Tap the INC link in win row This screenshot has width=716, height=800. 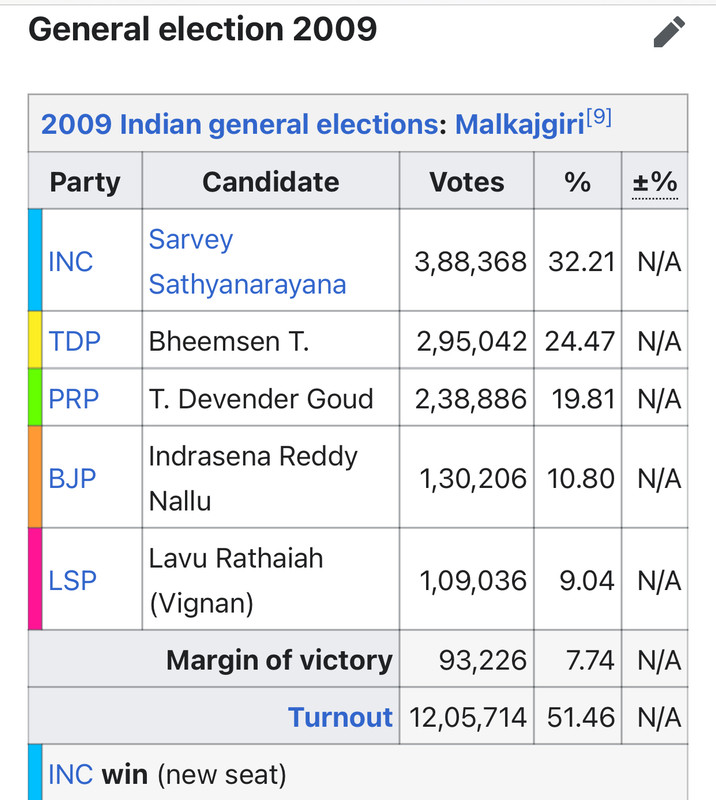(70, 773)
